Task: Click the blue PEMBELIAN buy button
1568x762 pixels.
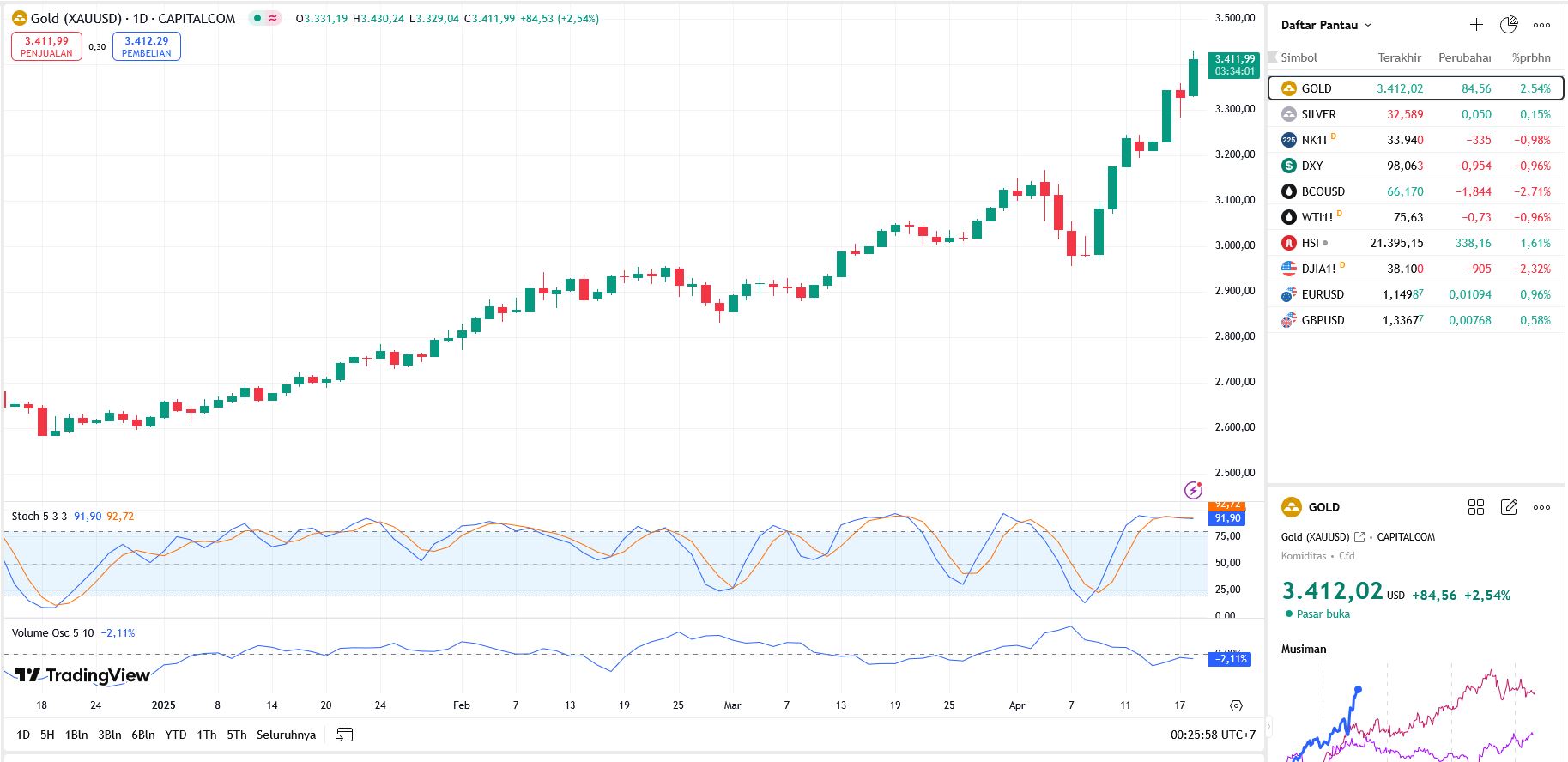Action: click(x=147, y=46)
